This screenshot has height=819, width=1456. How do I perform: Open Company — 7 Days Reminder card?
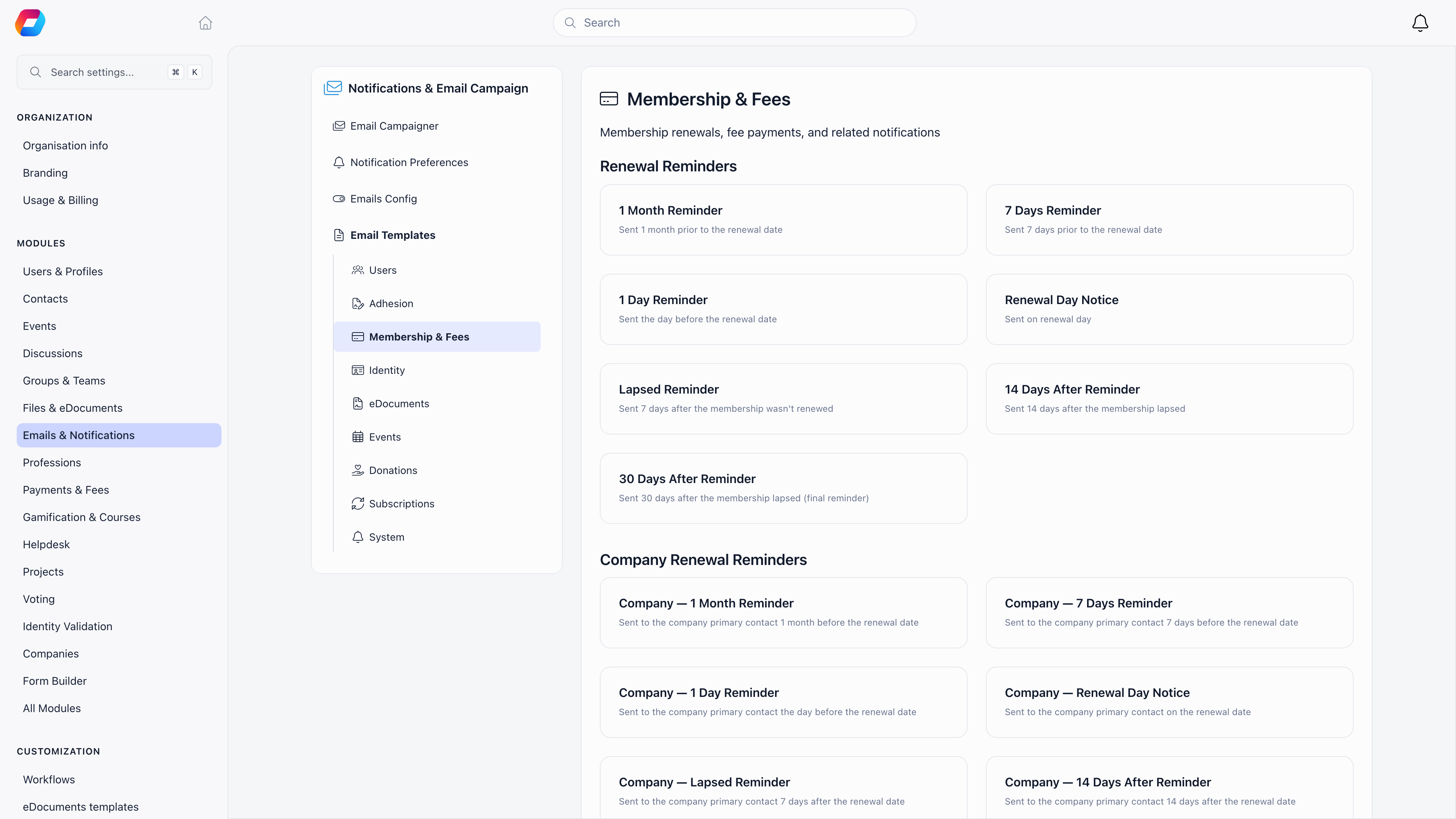point(1169,613)
